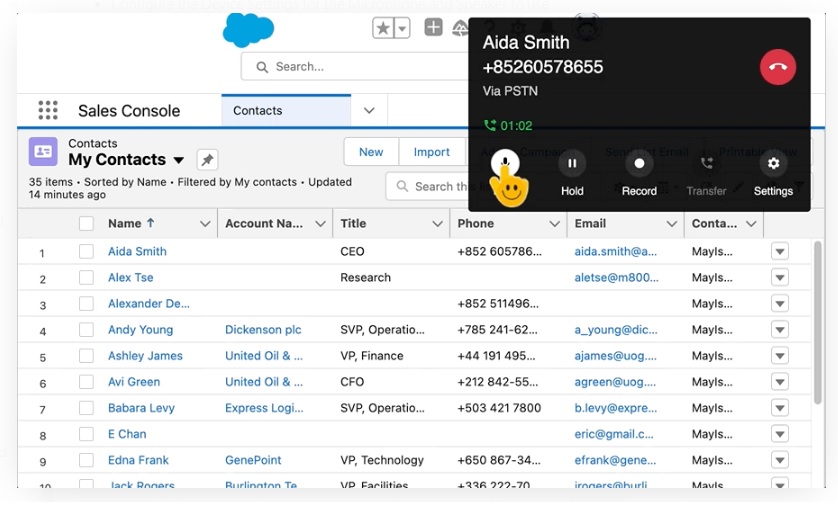Screen dimensions: 838x507
Task: Open the Title column menu chevron
Action: (437, 224)
